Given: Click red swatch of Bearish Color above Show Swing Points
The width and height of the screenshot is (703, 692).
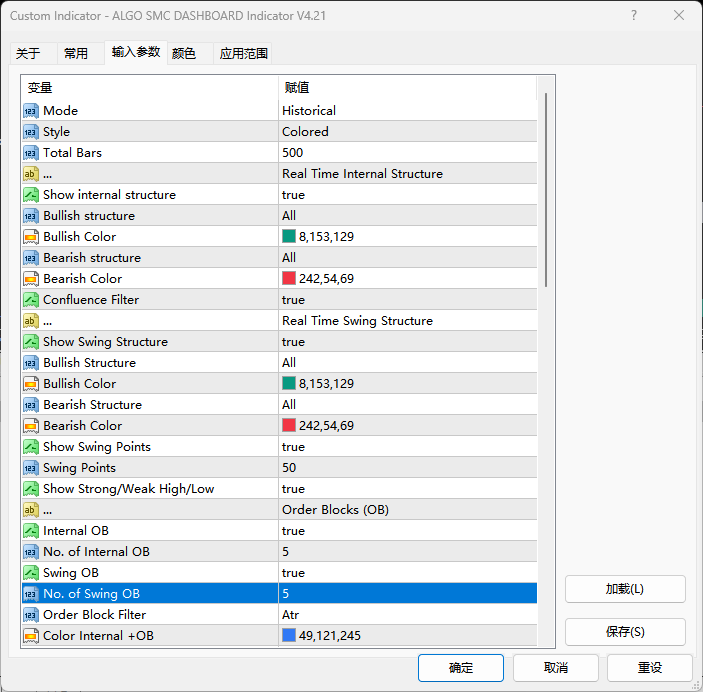Looking at the screenshot, I should [x=289, y=425].
